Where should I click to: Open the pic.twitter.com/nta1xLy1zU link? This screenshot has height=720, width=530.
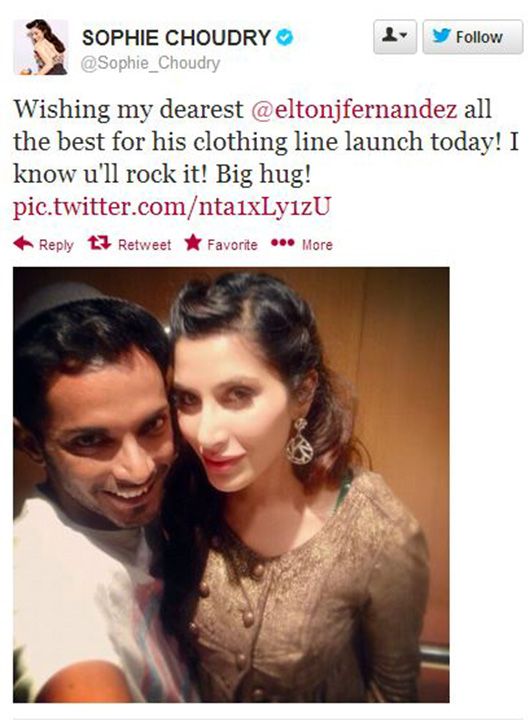(172, 207)
